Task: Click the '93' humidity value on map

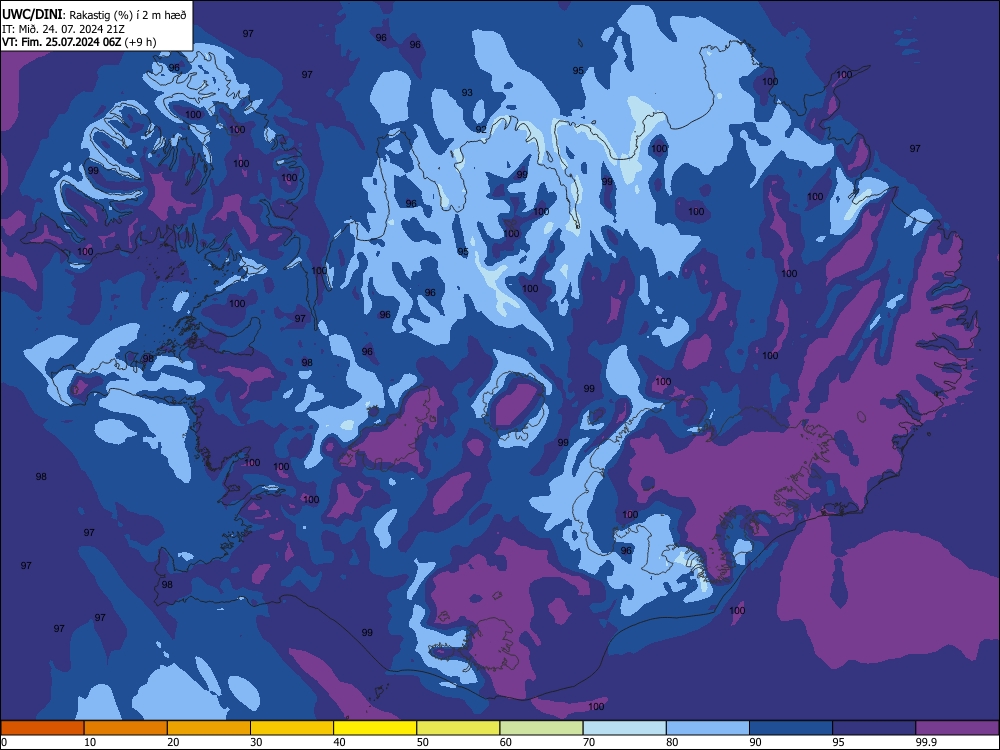Action: (x=467, y=92)
